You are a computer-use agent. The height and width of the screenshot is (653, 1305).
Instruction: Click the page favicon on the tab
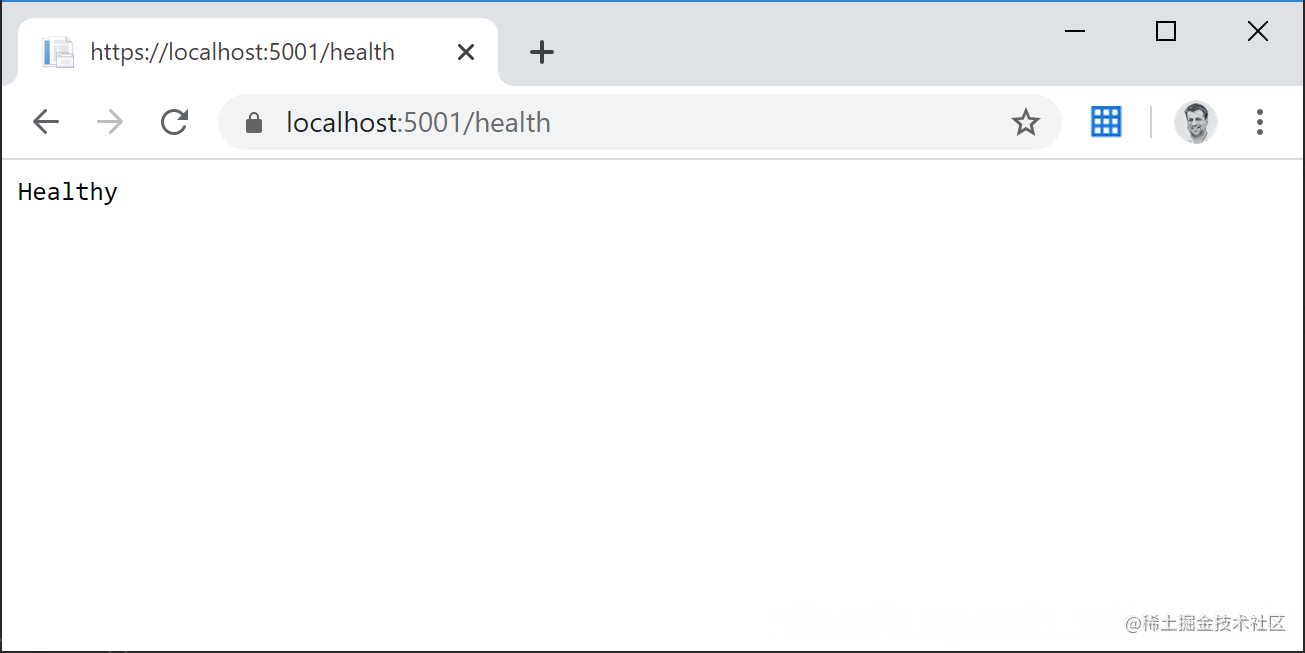(x=57, y=52)
